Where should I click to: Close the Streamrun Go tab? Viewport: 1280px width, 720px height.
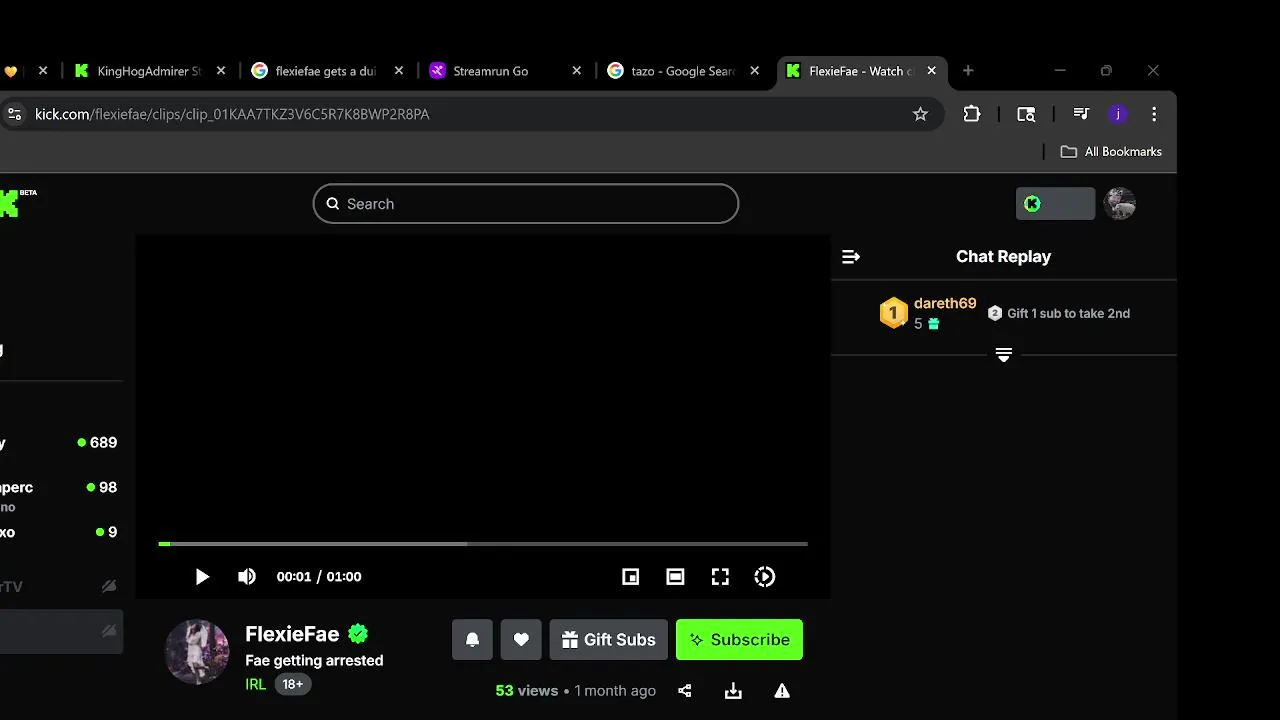pos(576,71)
